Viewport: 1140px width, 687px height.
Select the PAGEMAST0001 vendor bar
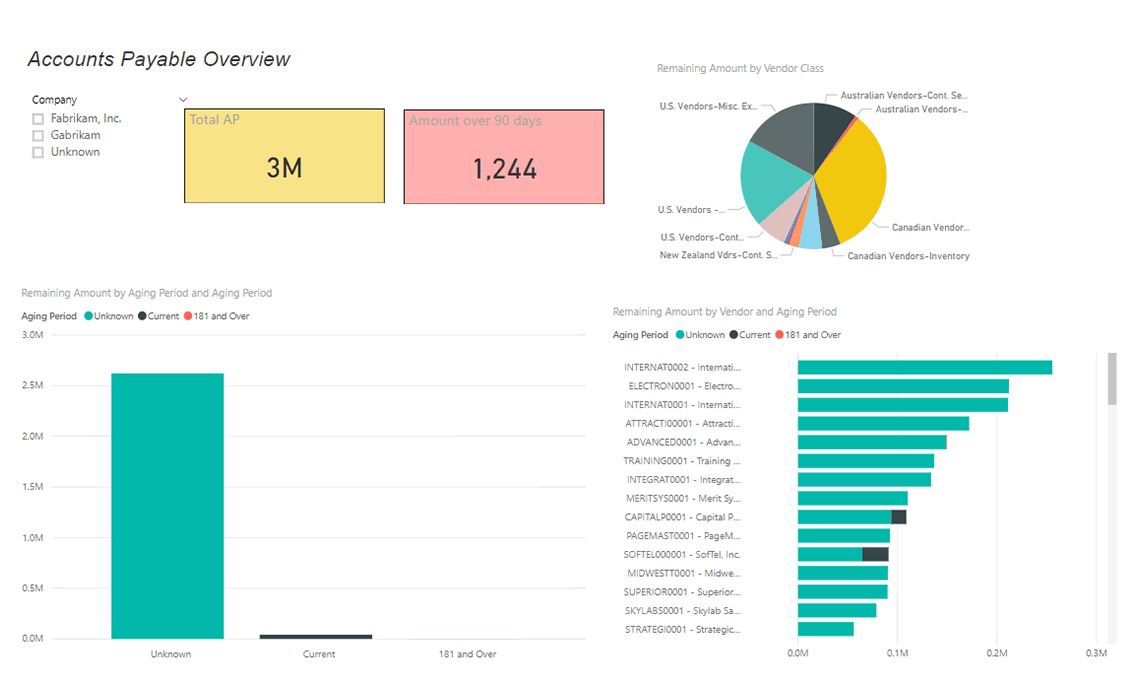[x=844, y=536]
